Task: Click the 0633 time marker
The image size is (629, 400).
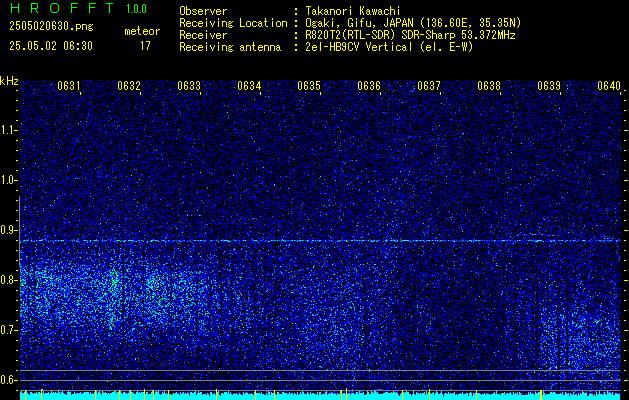Action: [x=189, y=86]
